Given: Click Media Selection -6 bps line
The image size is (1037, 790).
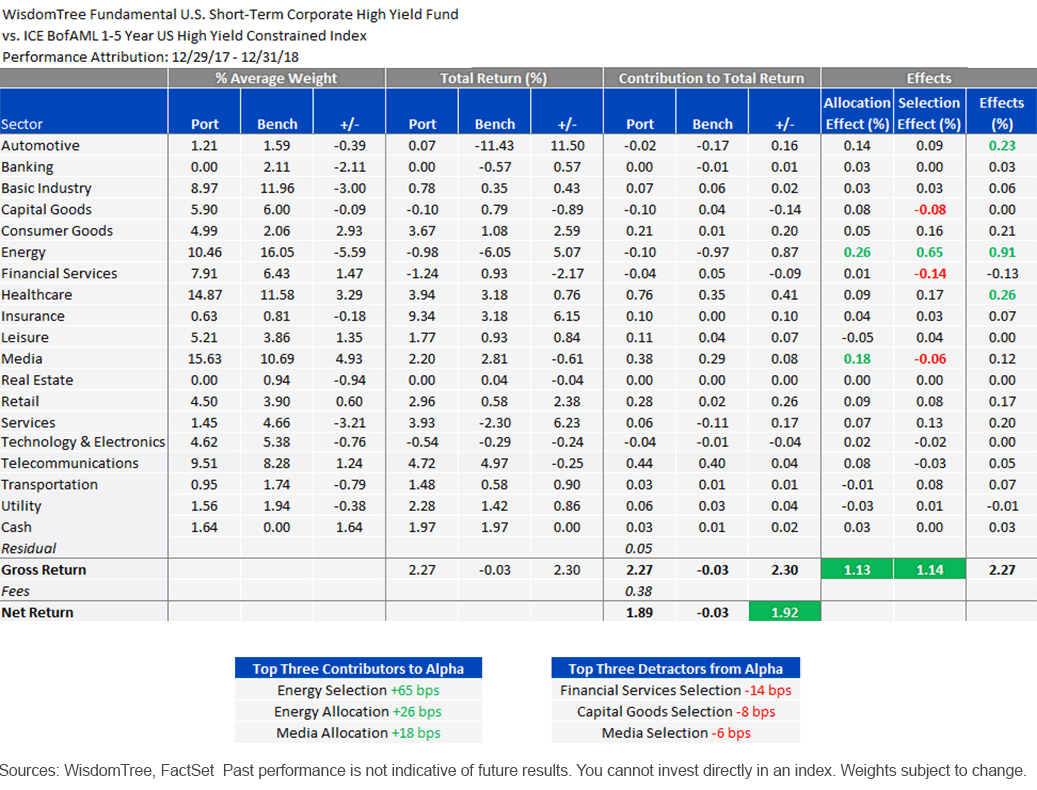Looking at the screenshot, I should pos(675,733).
